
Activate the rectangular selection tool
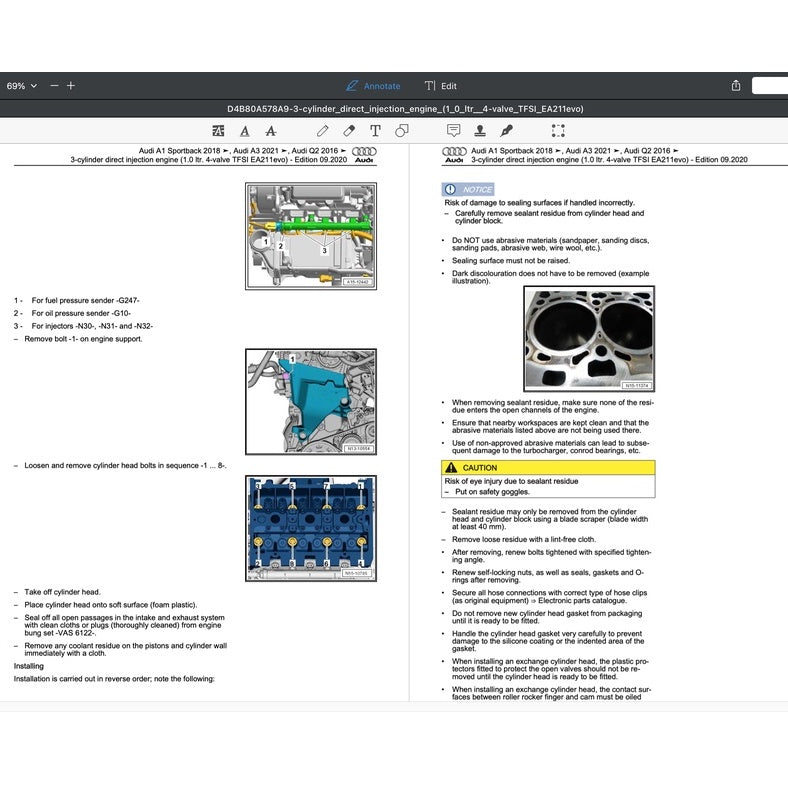(558, 130)
